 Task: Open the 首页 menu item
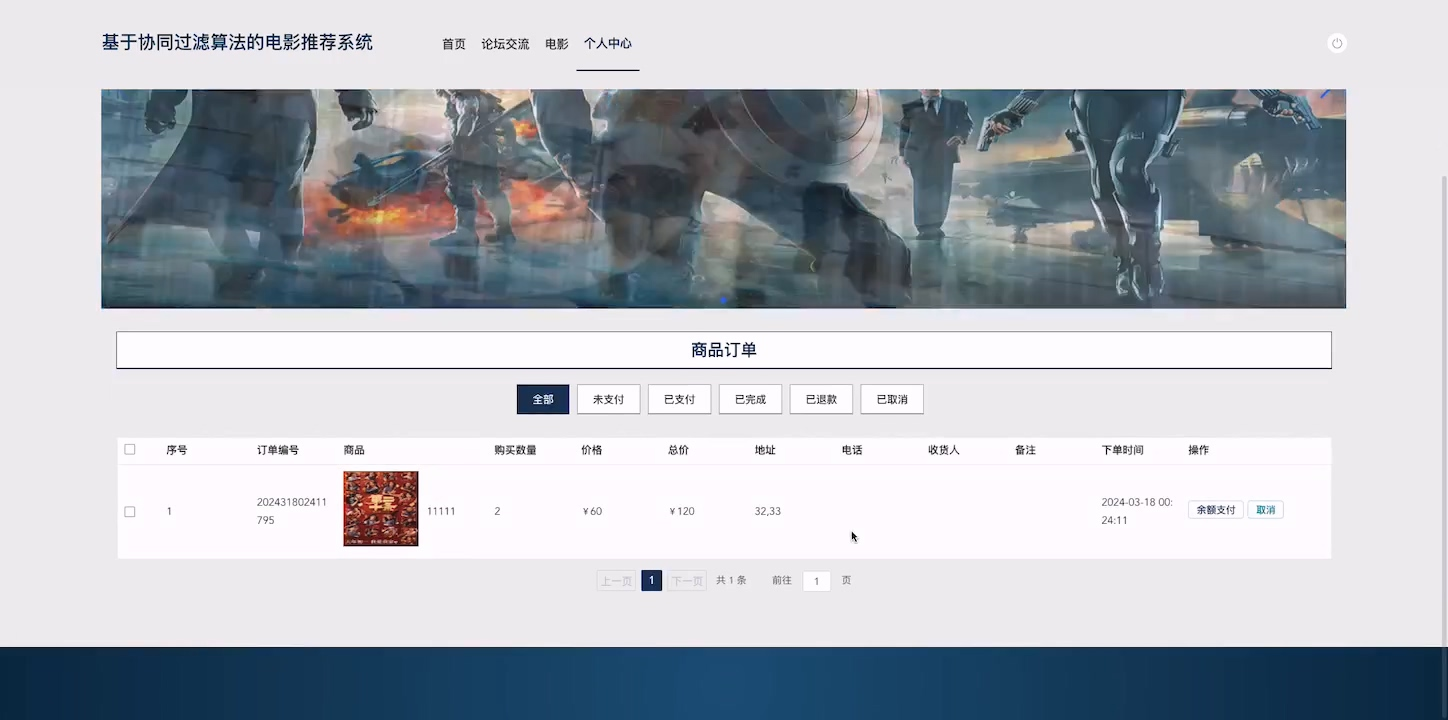pyautogui.click(x=454, y=44)
